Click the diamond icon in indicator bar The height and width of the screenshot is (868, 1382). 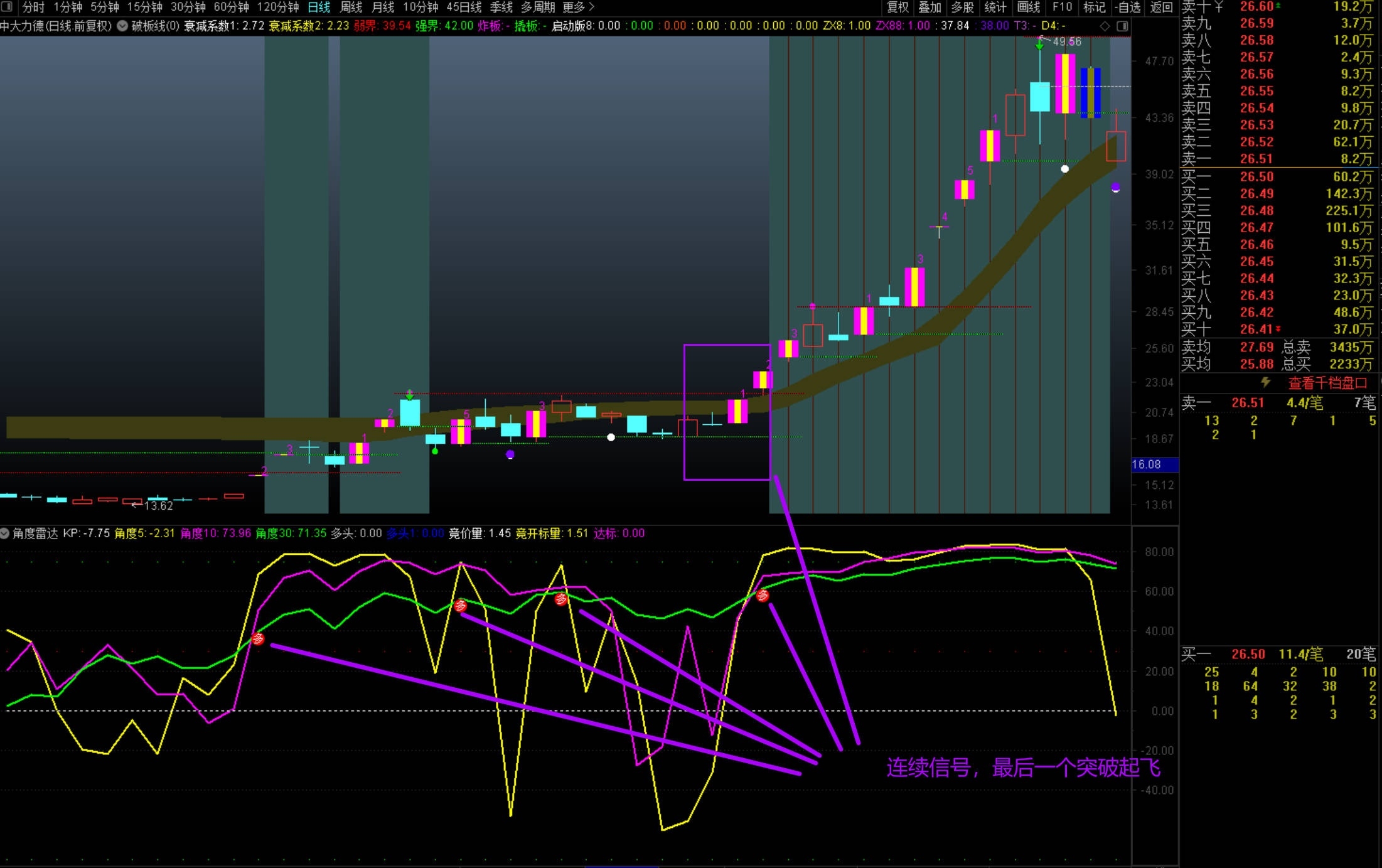1105,26
